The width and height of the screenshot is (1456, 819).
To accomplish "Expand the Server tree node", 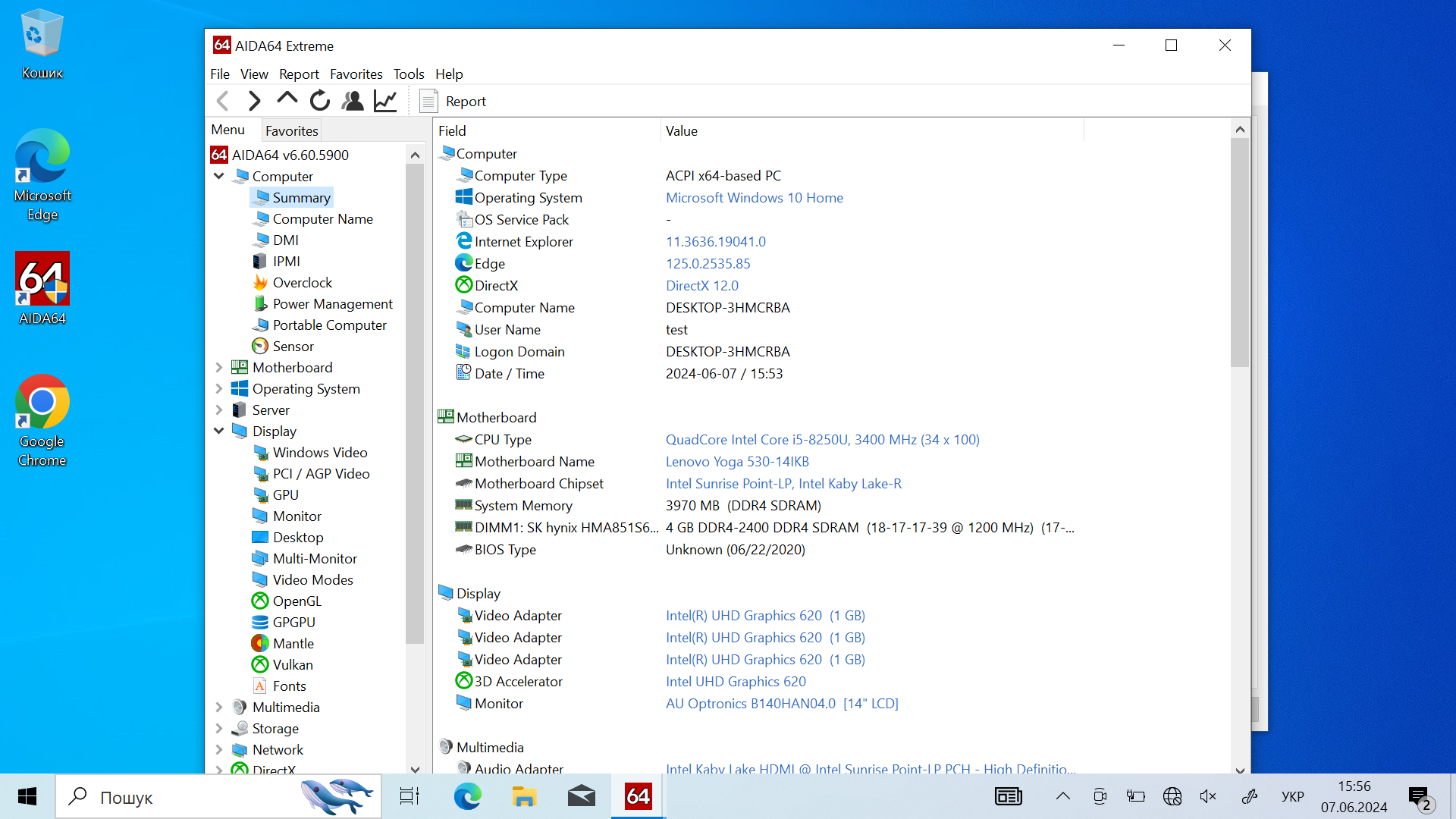I will [x=219, y=409].
